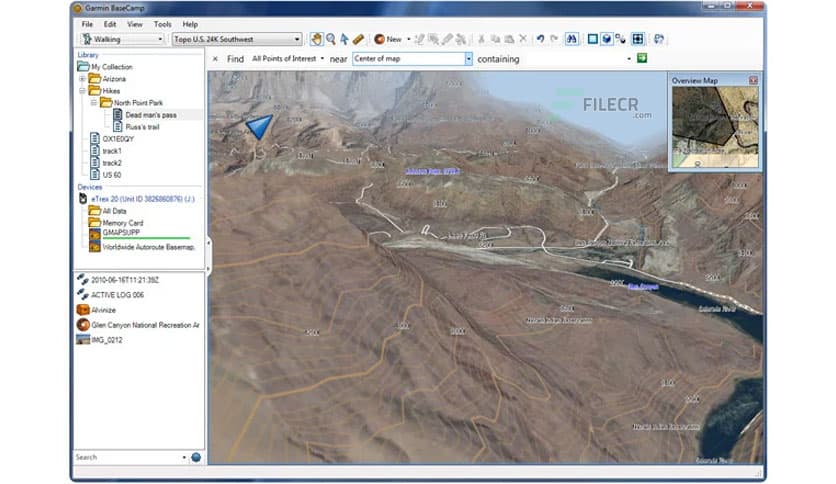Click the Delete X icon in toolbar
Viewport: 836px width, 484px height.
[x=523, y=39]
